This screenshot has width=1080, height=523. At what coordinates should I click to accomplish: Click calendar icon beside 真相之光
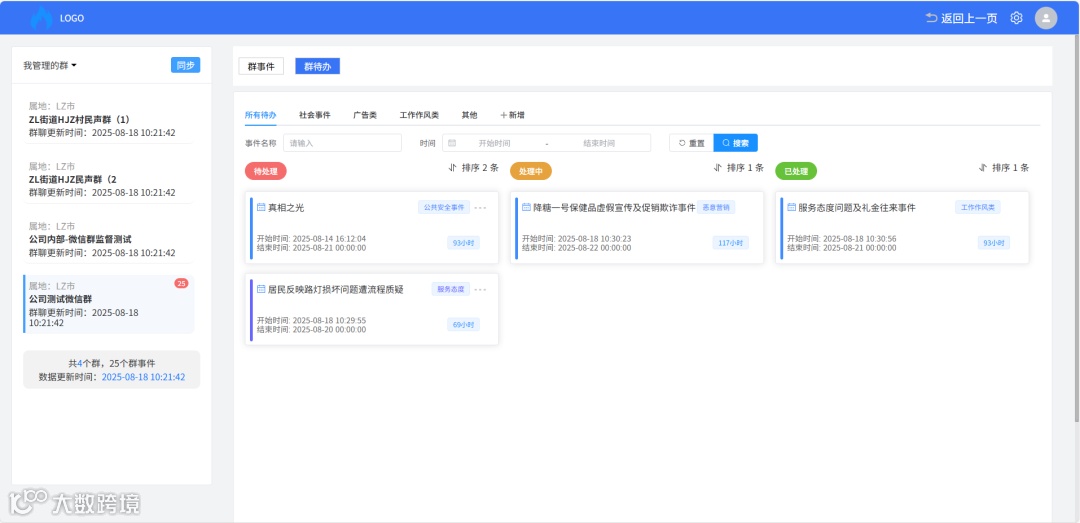pos(261,207)
